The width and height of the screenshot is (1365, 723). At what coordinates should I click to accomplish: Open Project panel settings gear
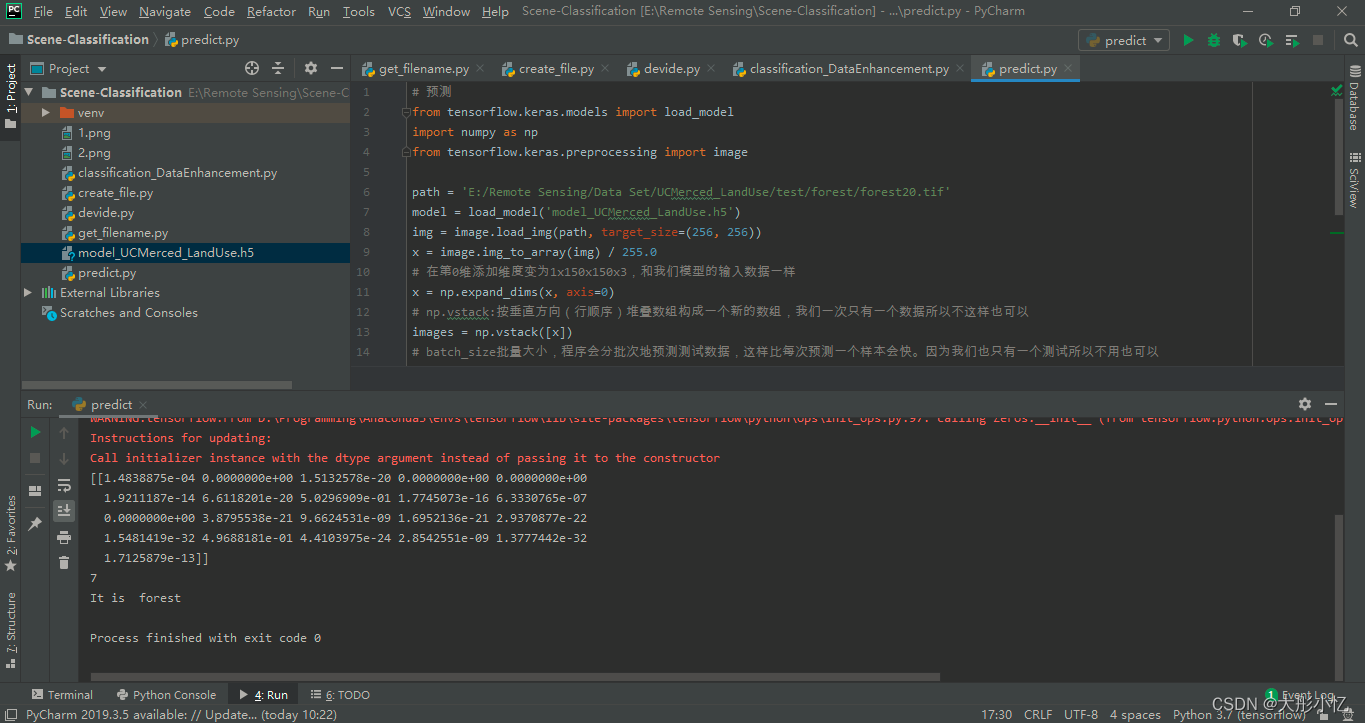(x=311, y=68)
